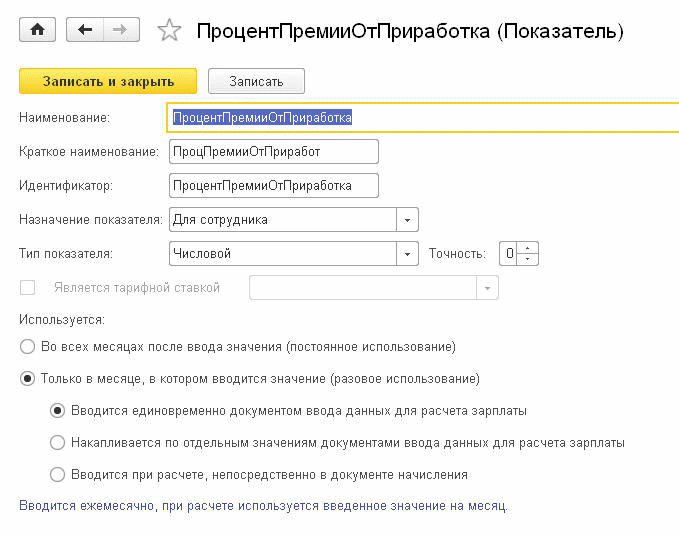
Task: Select Вводится при расчете в документе начисления
Action: (x=57, y=475)
